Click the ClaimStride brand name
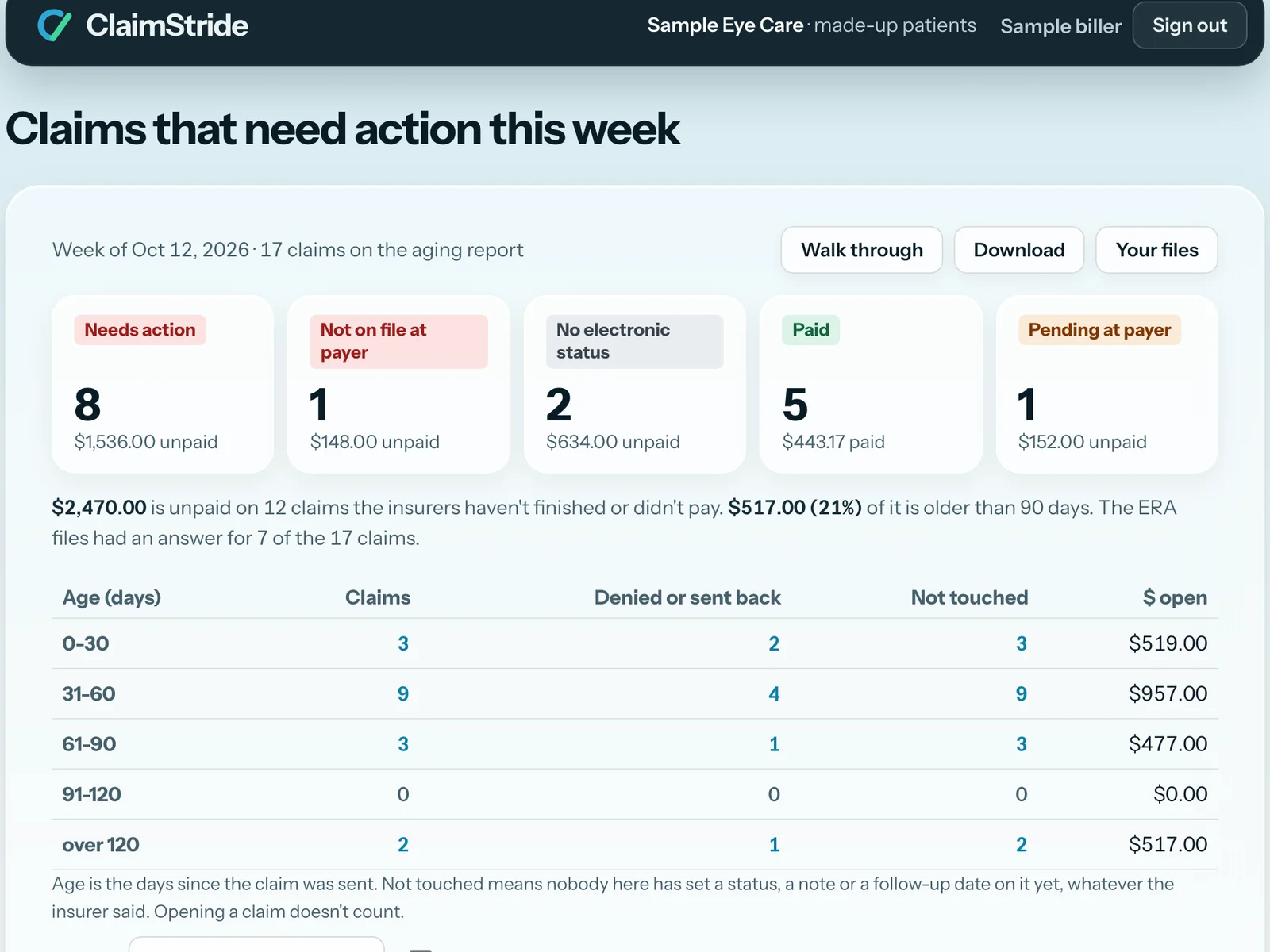The width and height of the screenshot is (1270, 952). pos(167,25)
